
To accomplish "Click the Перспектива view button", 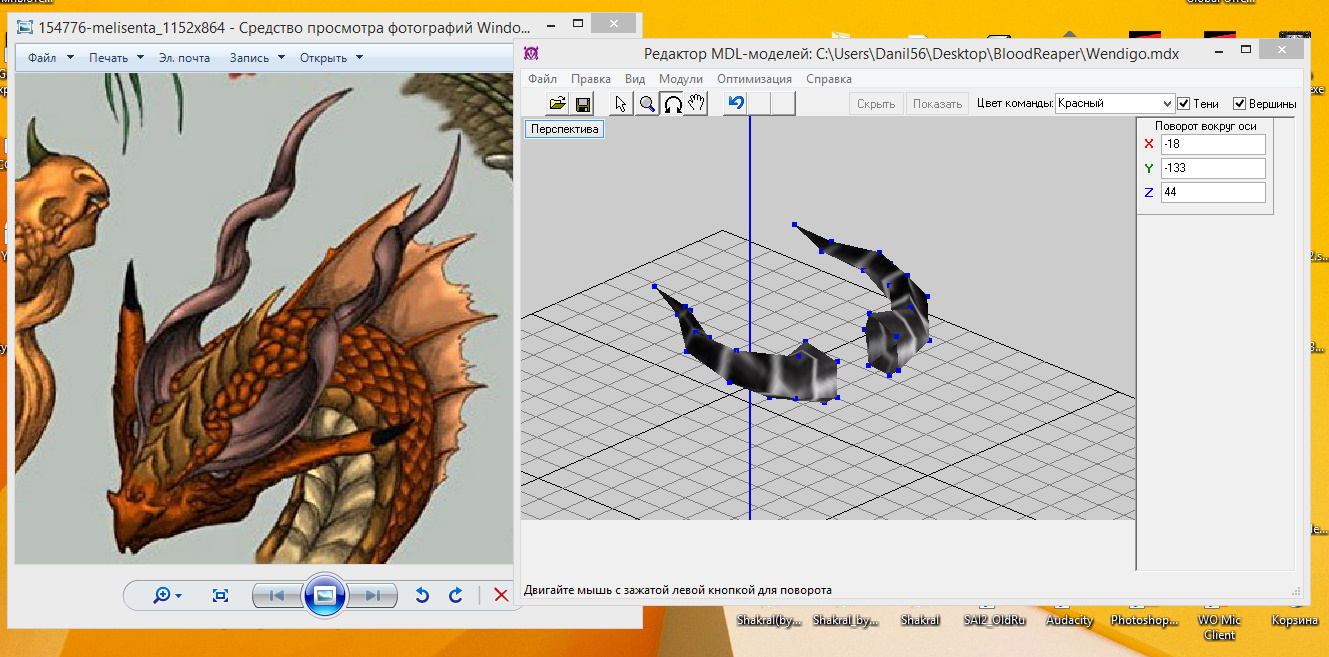I will 564,129.
